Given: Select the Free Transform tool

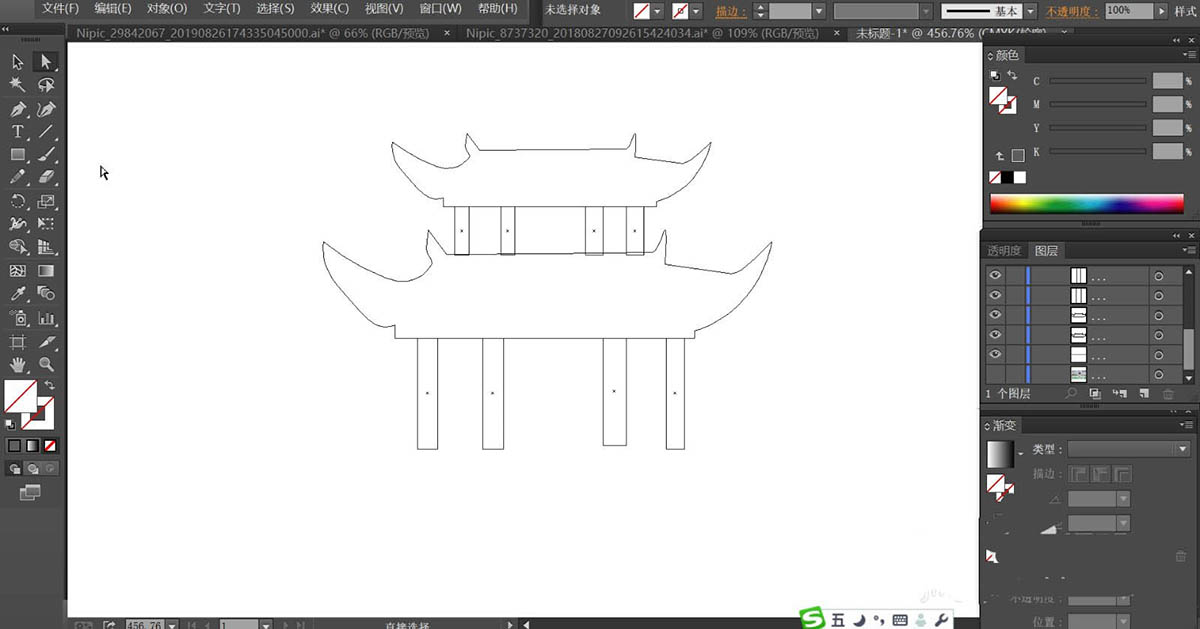Looking at the screenshot, I should [x=46, y=224].
